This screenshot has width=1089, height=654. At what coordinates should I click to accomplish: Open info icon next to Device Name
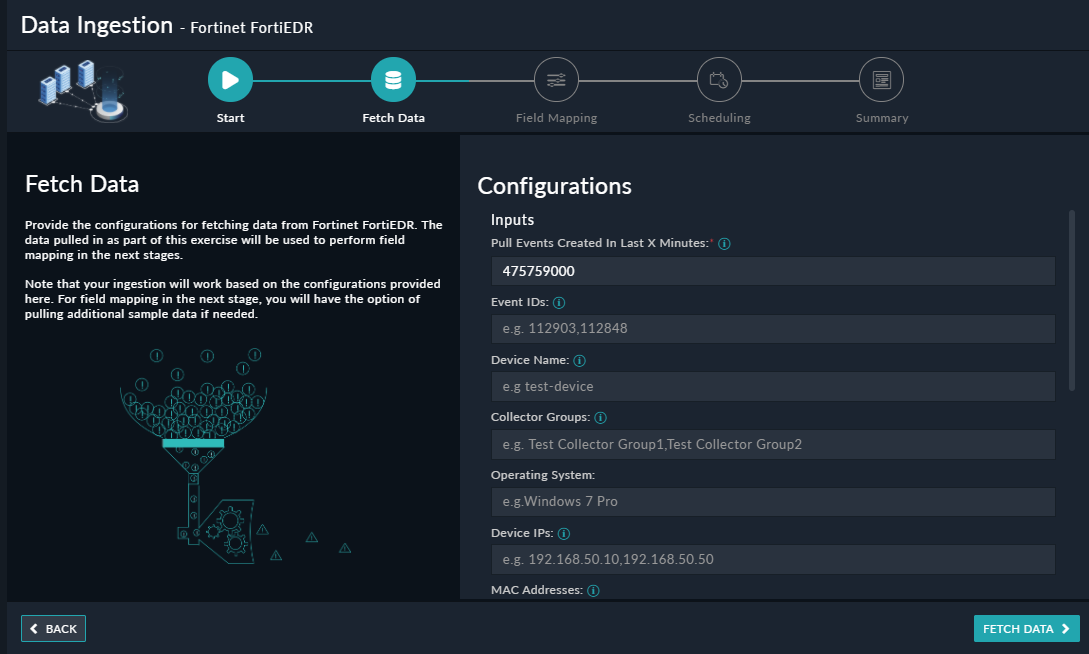(x=579, y=360)
